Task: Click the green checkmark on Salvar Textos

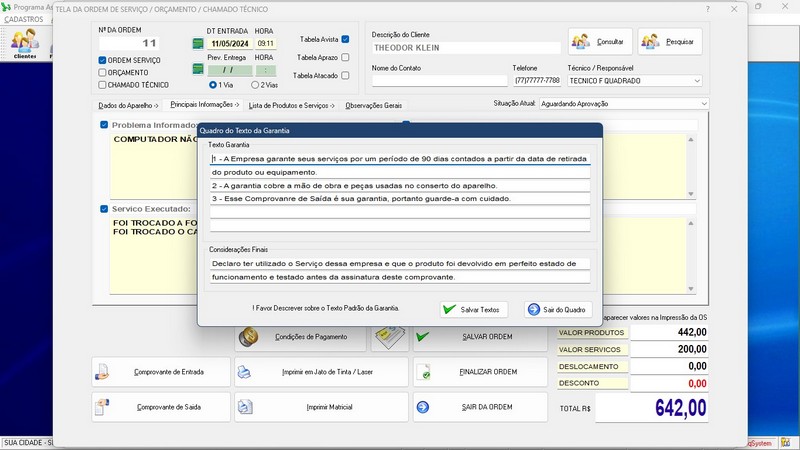Action: click(x=450, y=309)
